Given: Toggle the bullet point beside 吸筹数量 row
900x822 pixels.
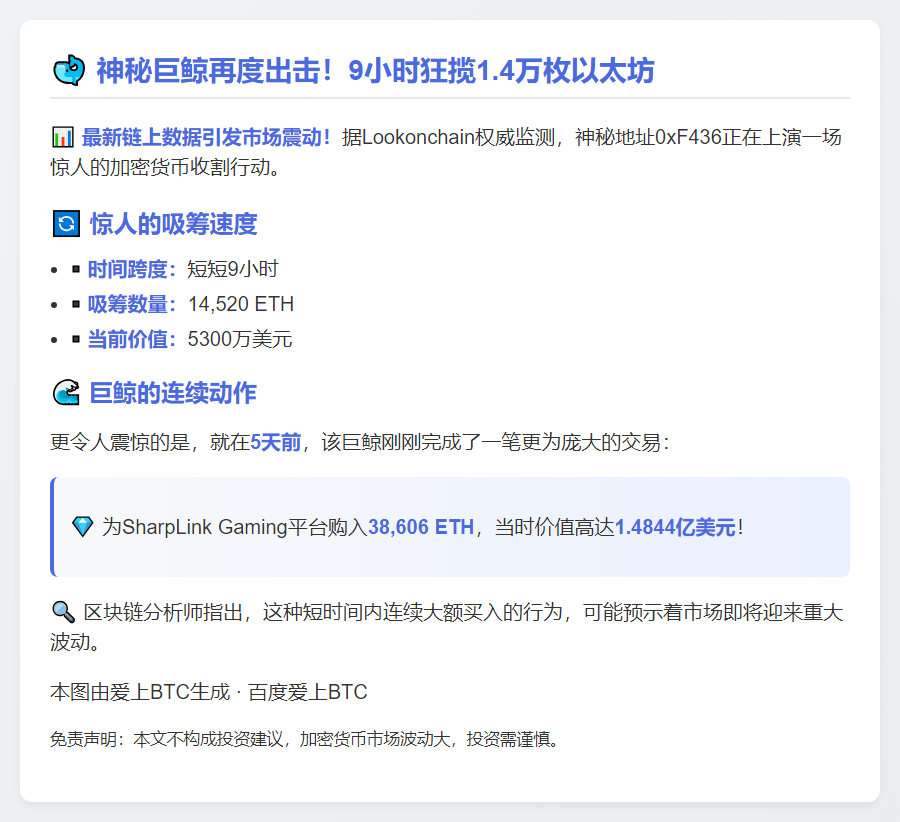Looking at the screenshot, I should point(55,304).
